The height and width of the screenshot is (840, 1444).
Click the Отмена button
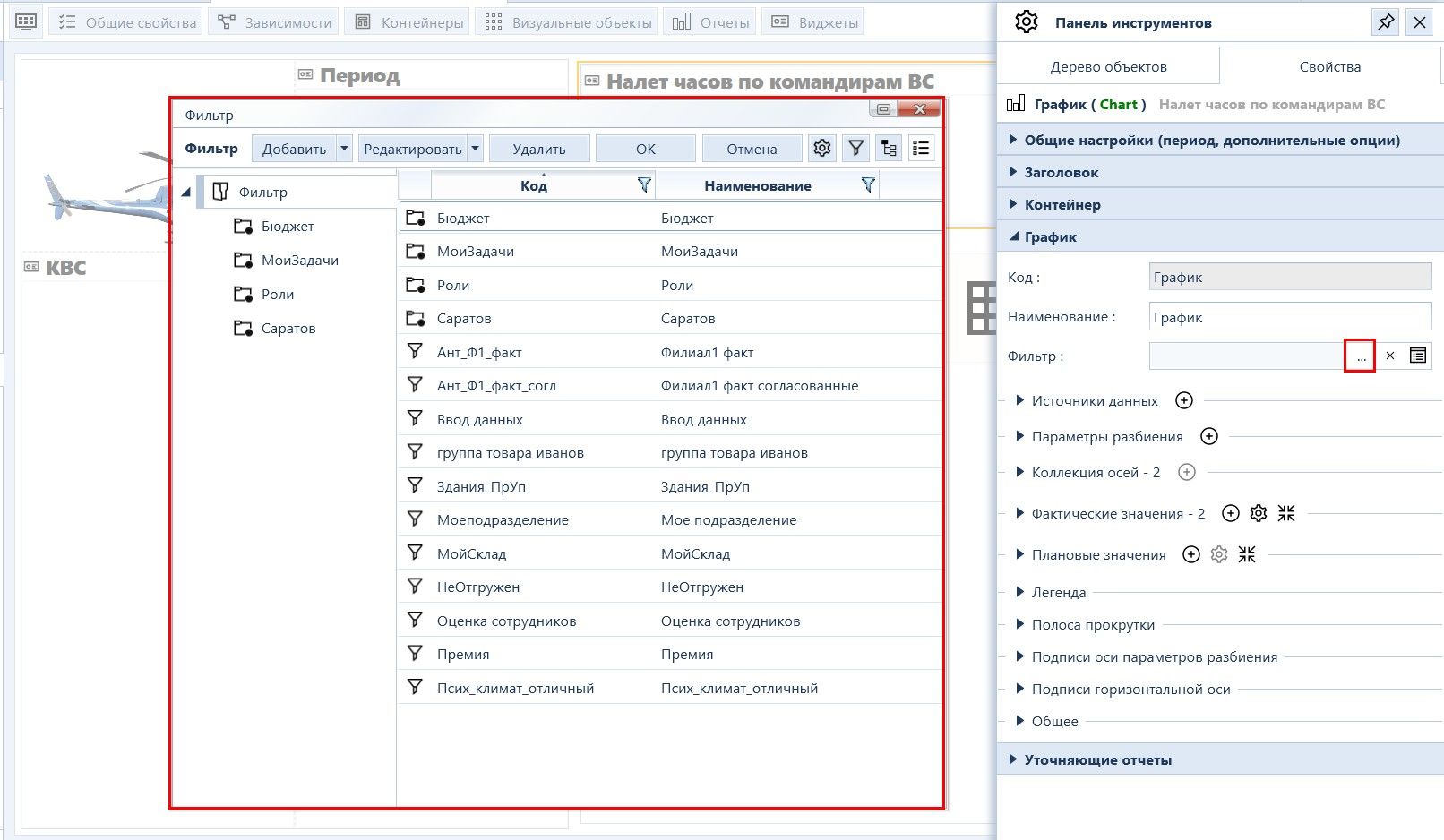point(752,149)
